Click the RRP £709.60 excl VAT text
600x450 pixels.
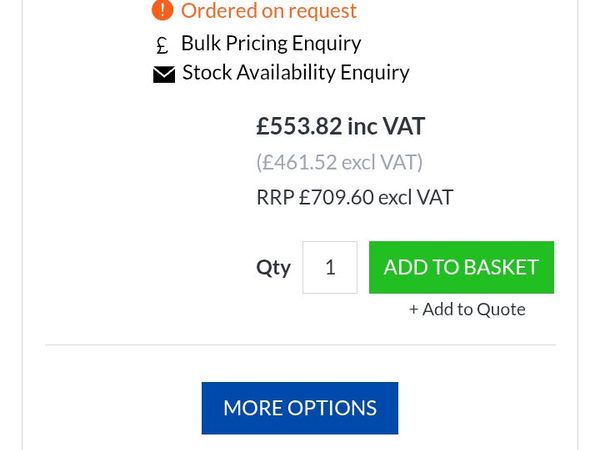(355, 197)
